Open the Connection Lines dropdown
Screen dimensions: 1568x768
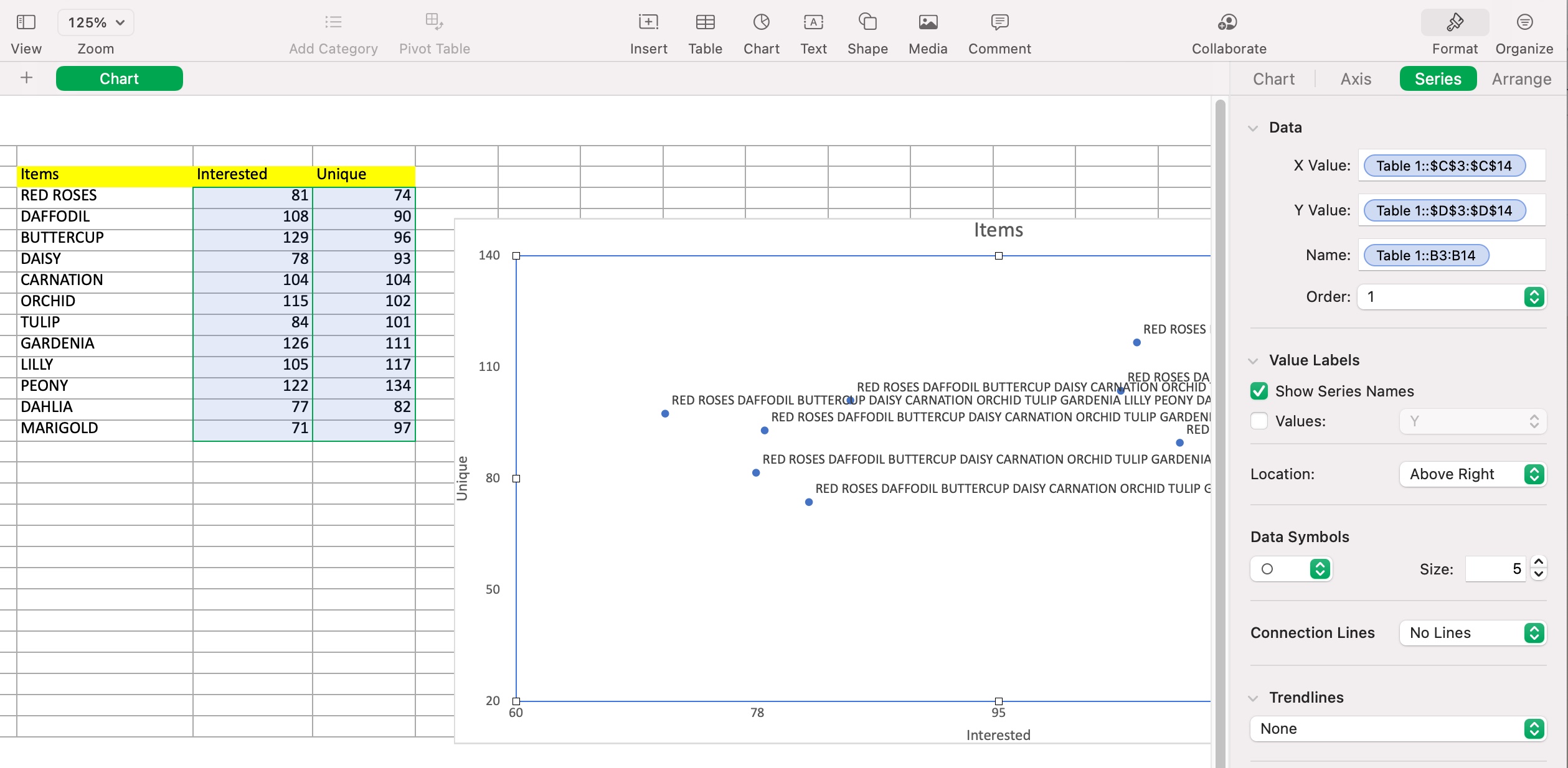tap(1473, 633)
